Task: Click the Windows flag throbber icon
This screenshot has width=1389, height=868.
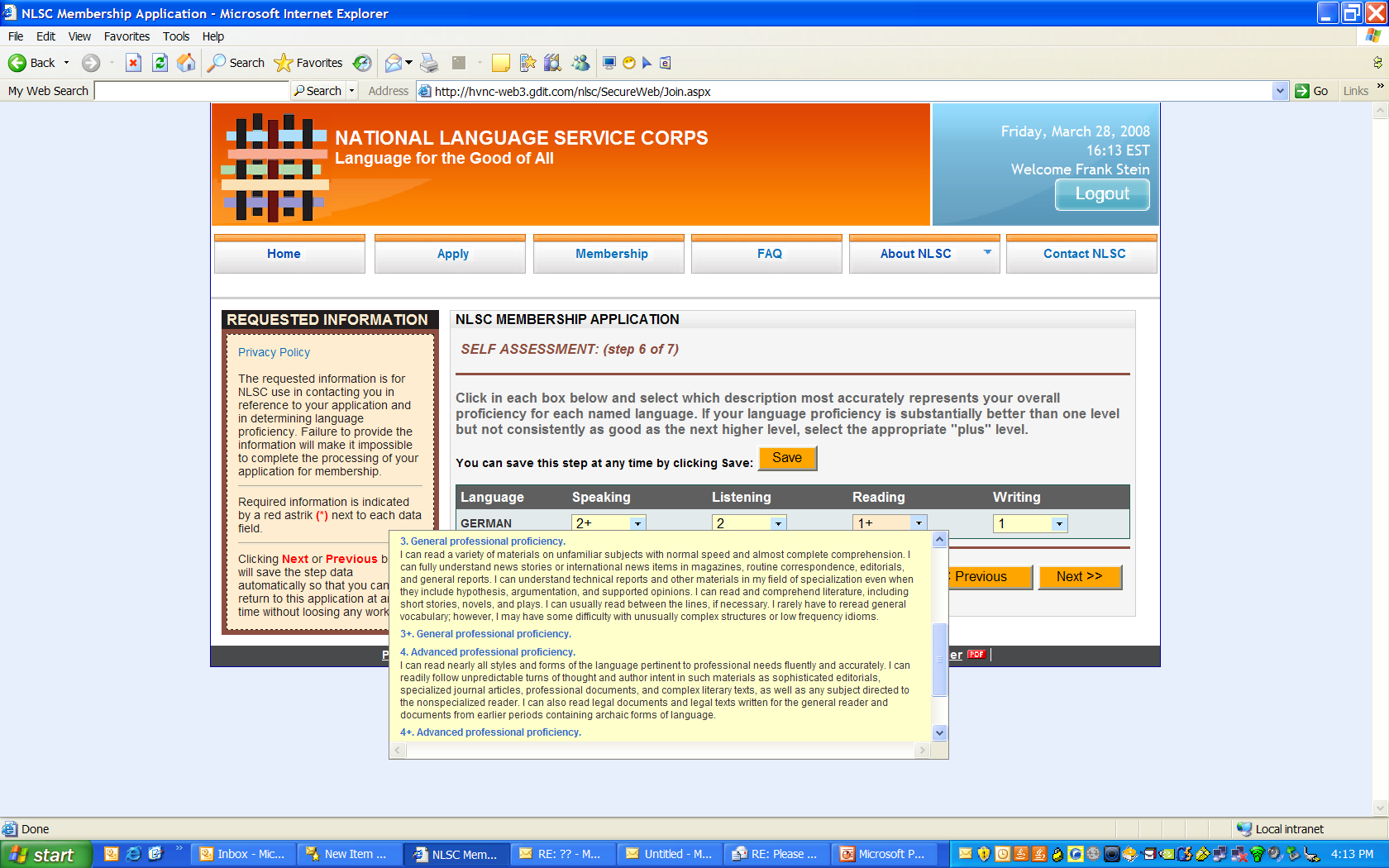Action: pos(1373,36)
